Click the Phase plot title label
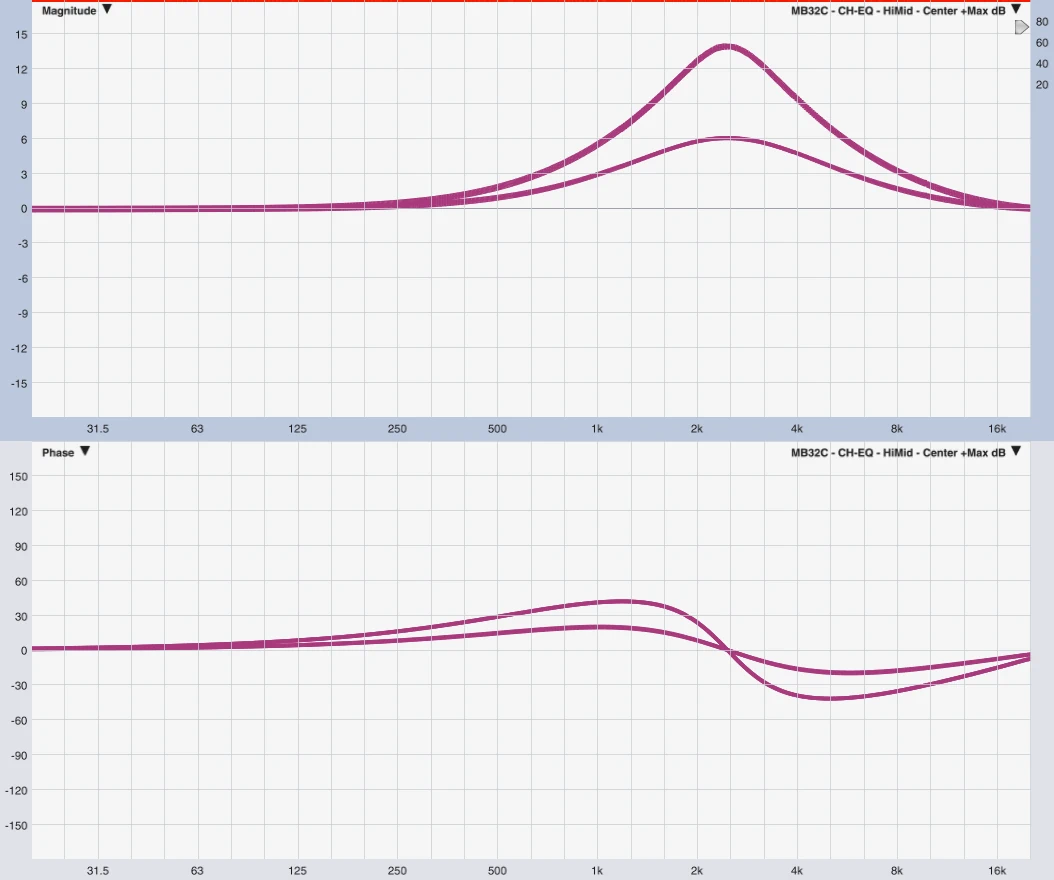1054x880 pixels. click(x=58, y=453)
